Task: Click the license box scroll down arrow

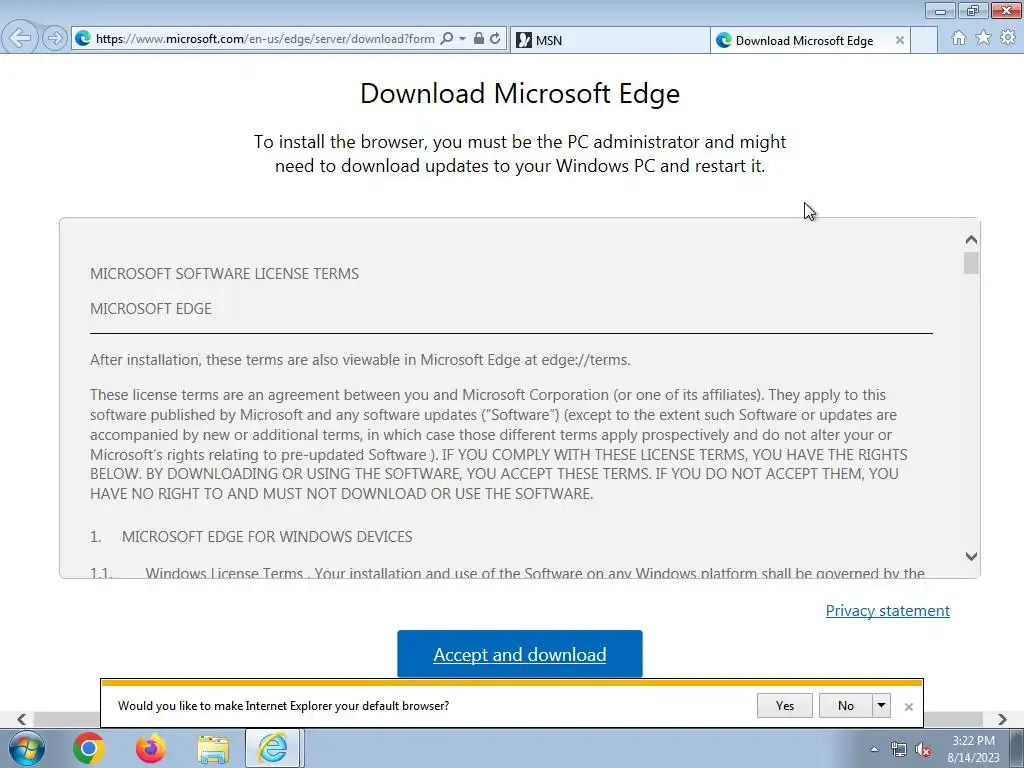Action: (971, 556)
